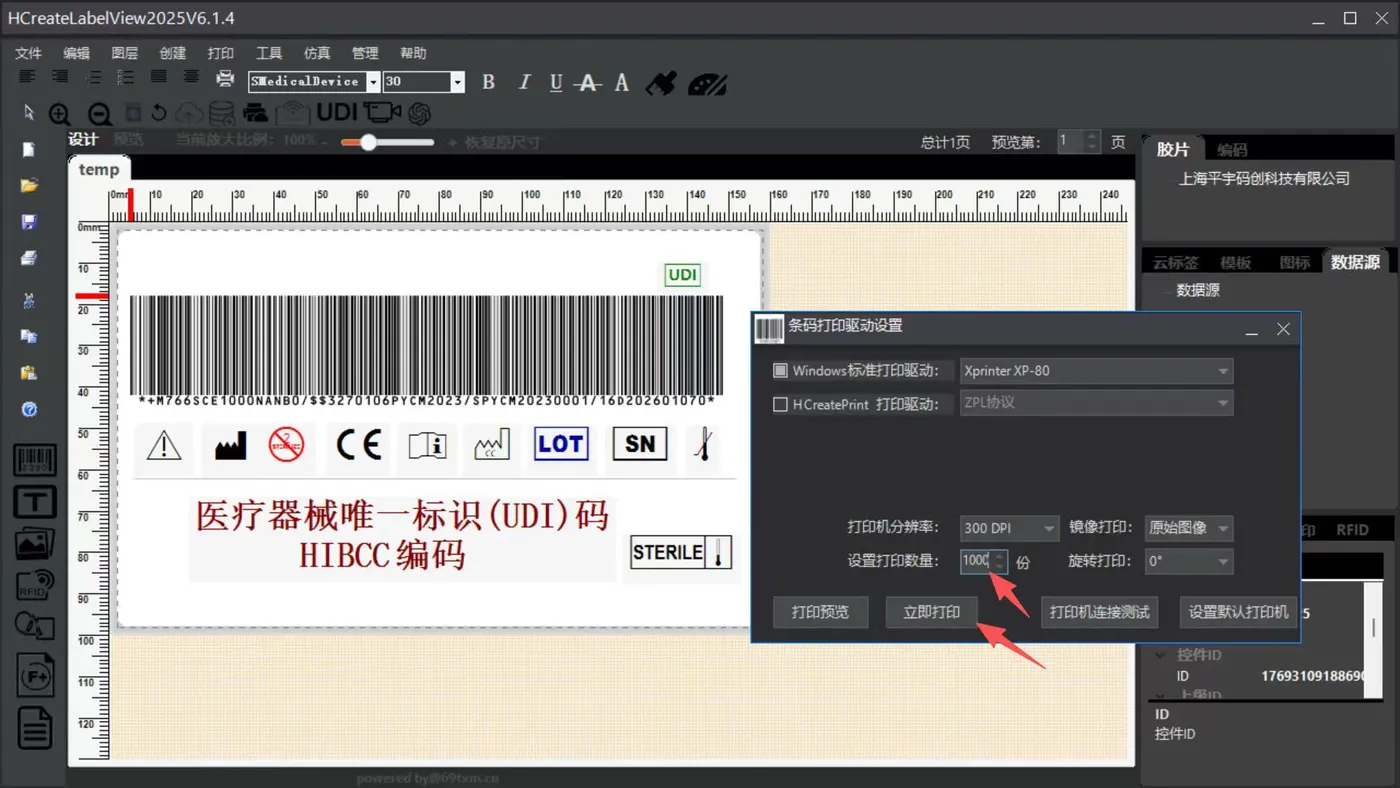Open the 工具 menu
Viewport: 1400px width, 788px height.
[x=269, y=53]
